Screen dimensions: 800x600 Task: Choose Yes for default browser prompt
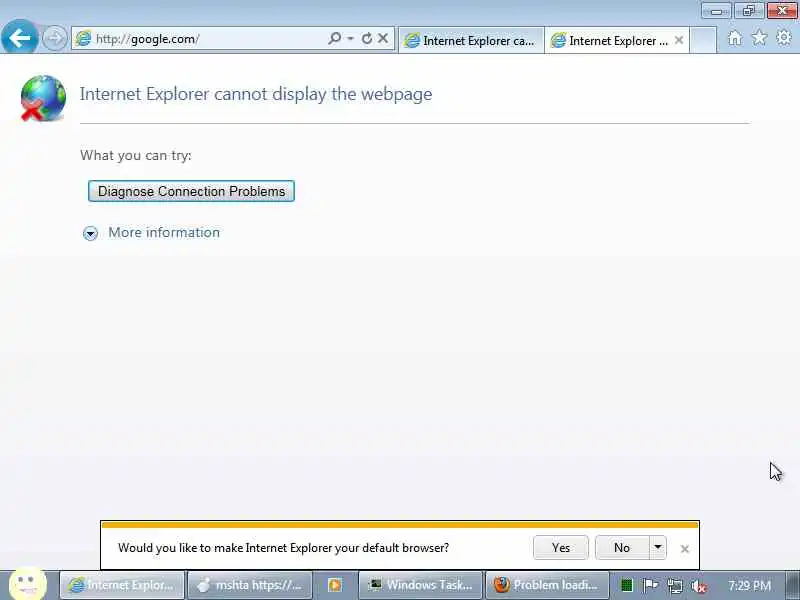point(561,547)
